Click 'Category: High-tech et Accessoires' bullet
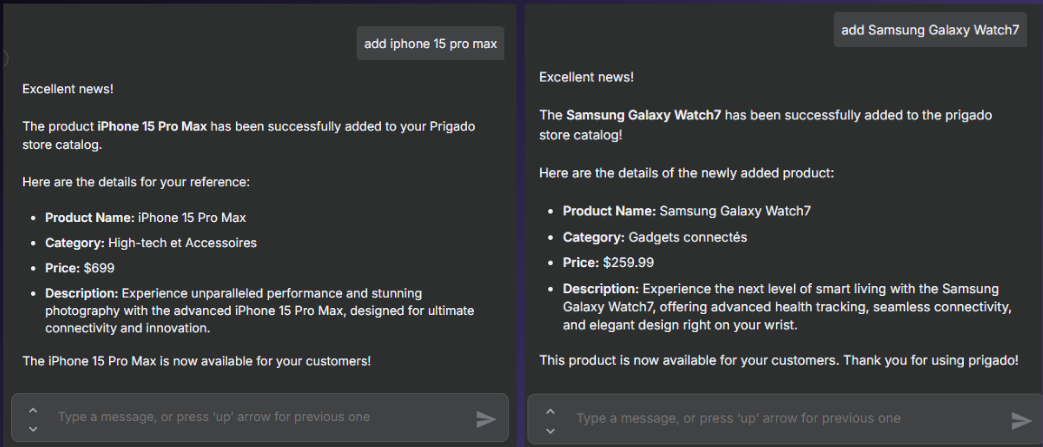This screenshot has height=447, width=1043. pos(151,243)
